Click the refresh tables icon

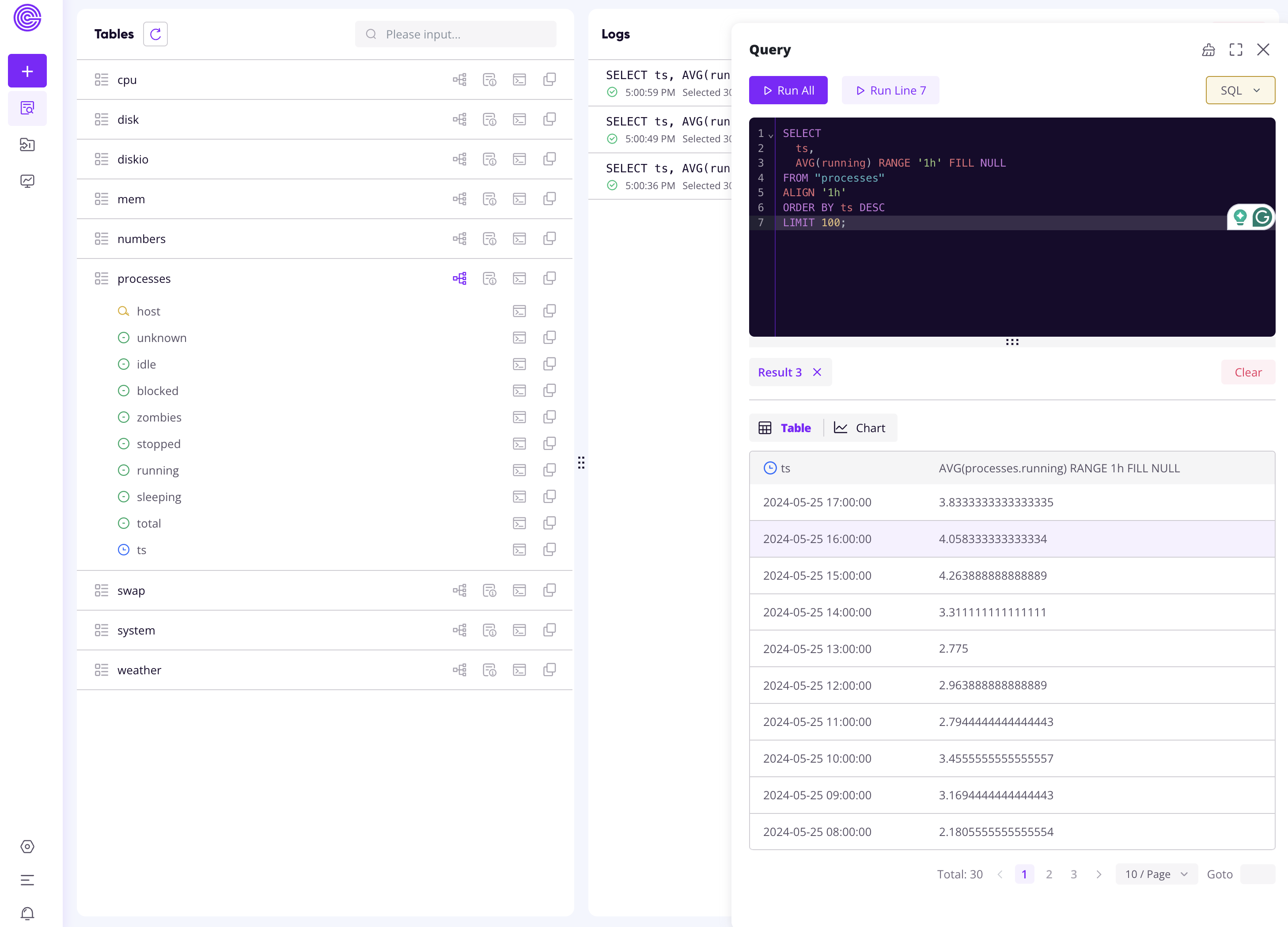point(155,34)
